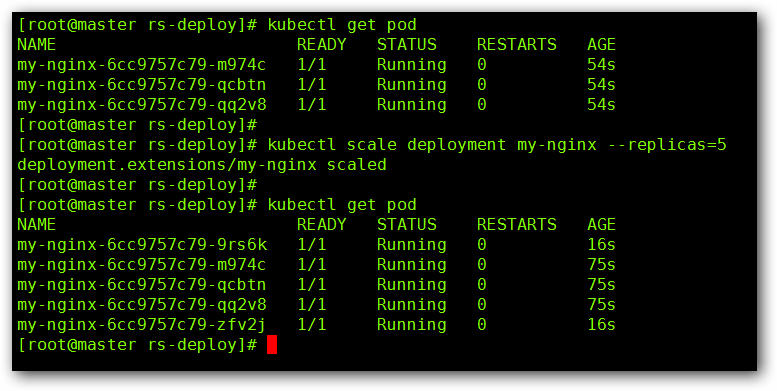The height and width of the screenshot is (391, 777).
Task: Click first kubectl get pod command
Action: click(342, 25)
